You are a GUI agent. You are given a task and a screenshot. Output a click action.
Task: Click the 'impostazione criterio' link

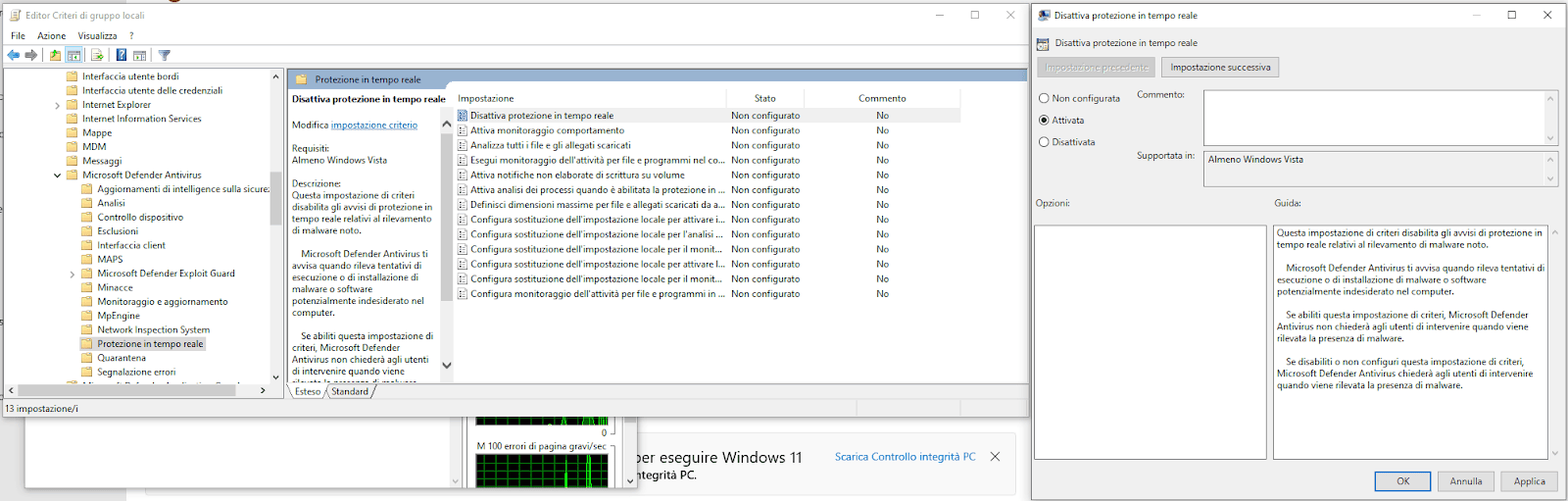click(374, 125)
